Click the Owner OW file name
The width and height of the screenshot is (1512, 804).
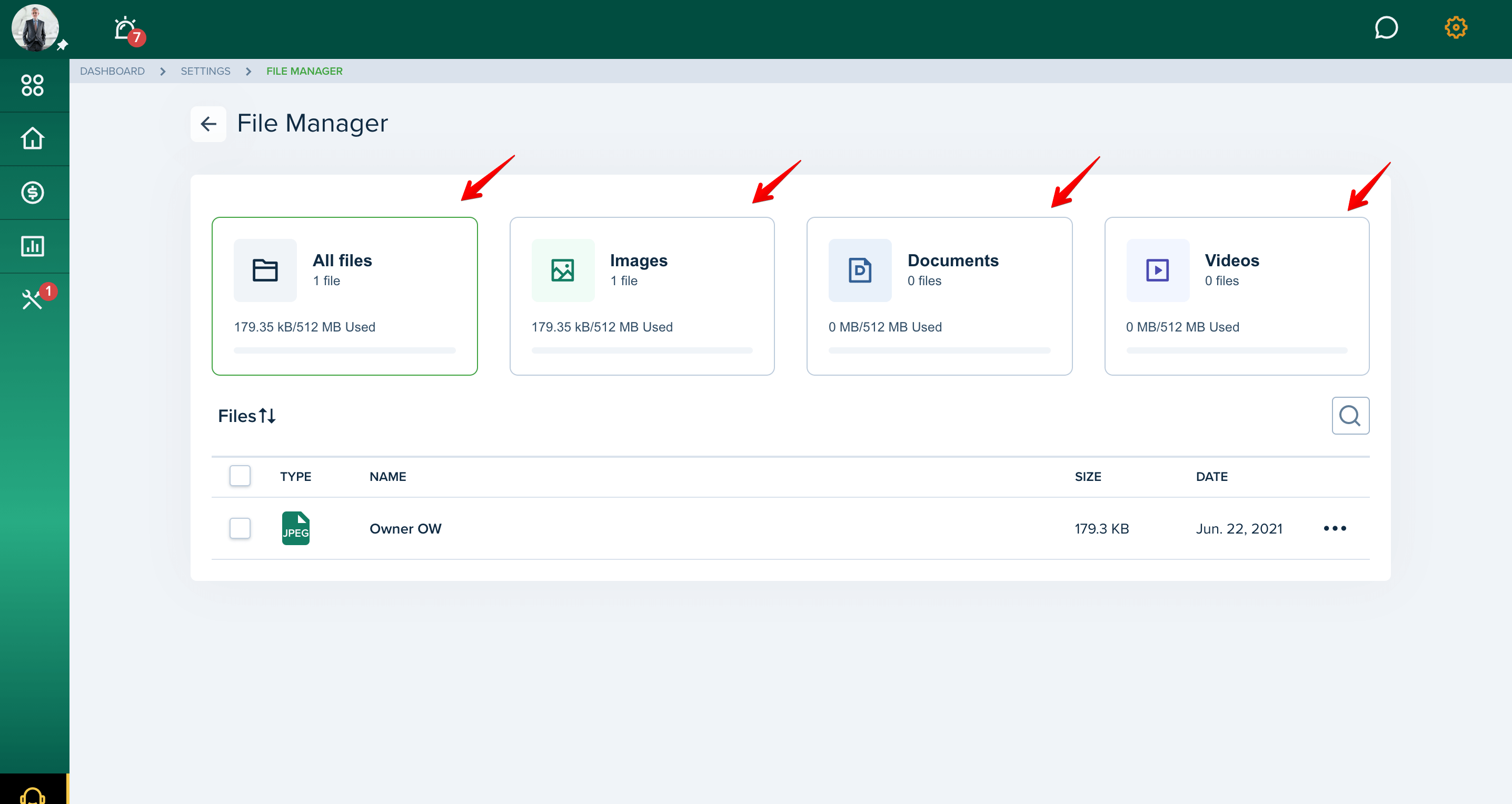point(405,528)
